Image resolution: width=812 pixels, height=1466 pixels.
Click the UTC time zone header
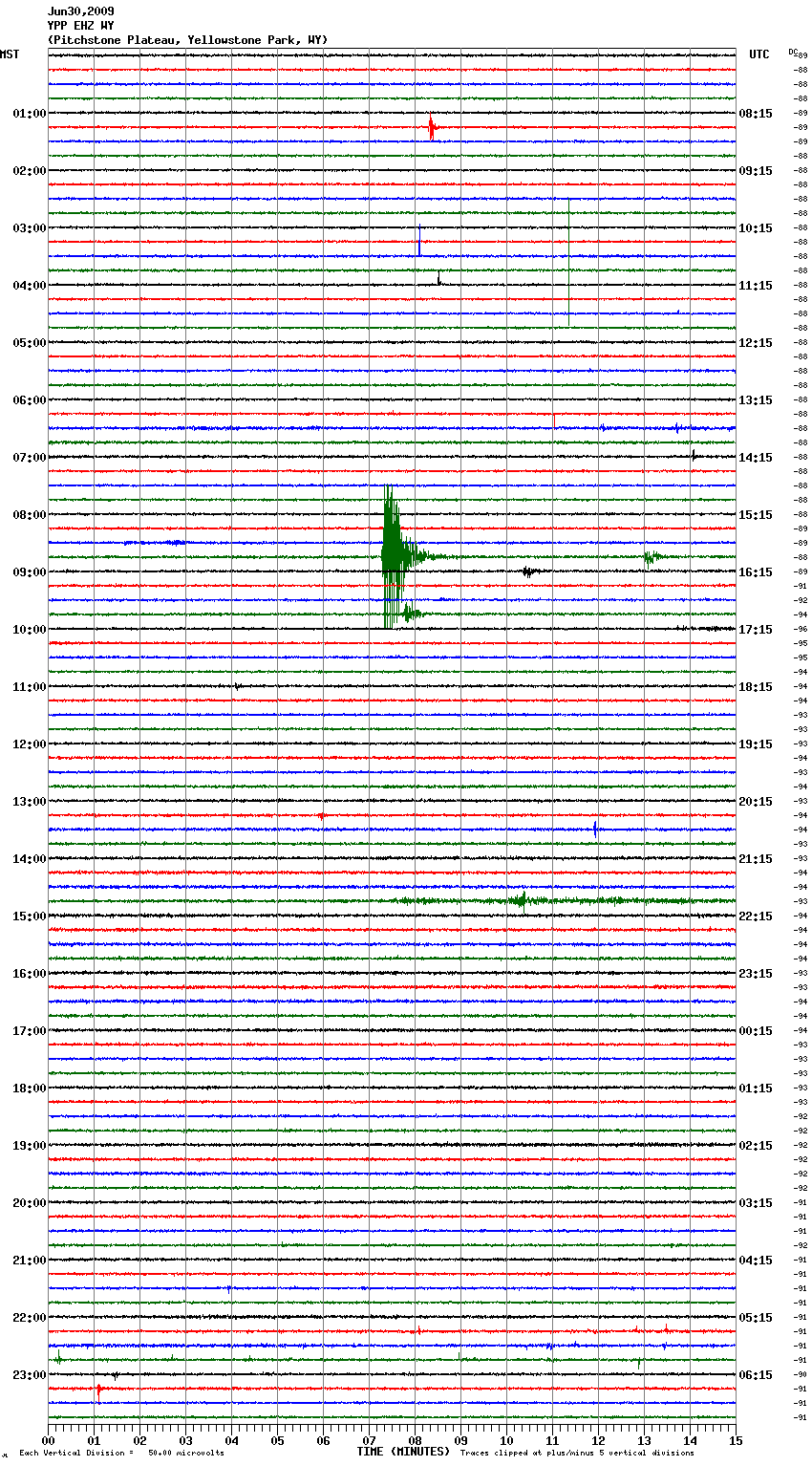(x=759, y=54)
